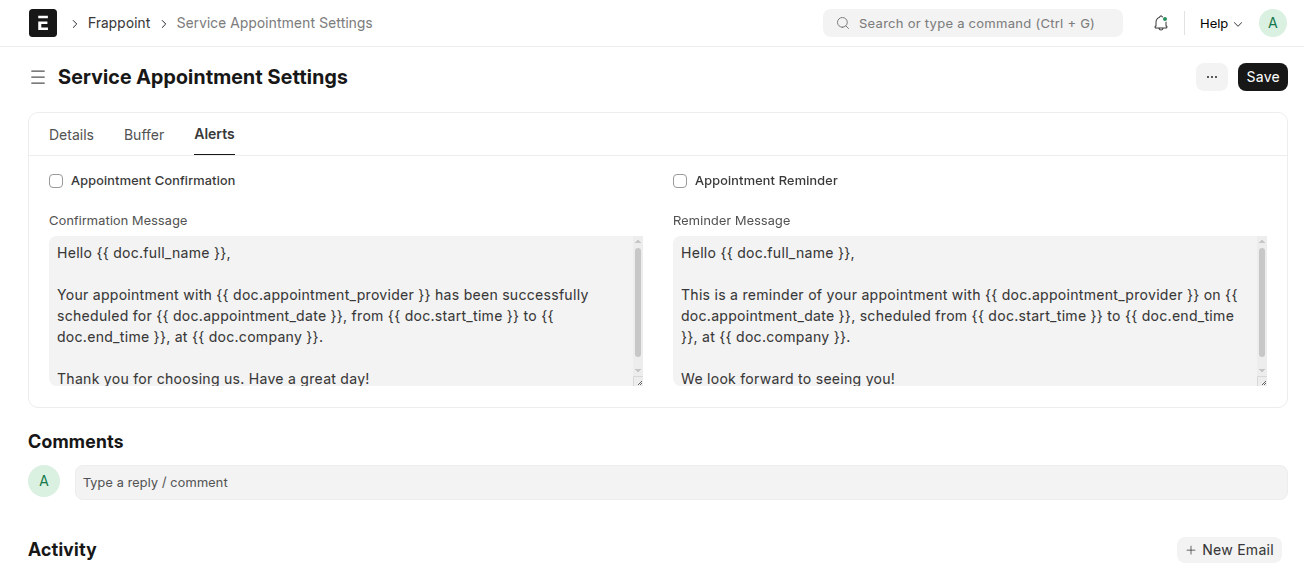Switch to the Buffer tab

click(x=143, y=134)
